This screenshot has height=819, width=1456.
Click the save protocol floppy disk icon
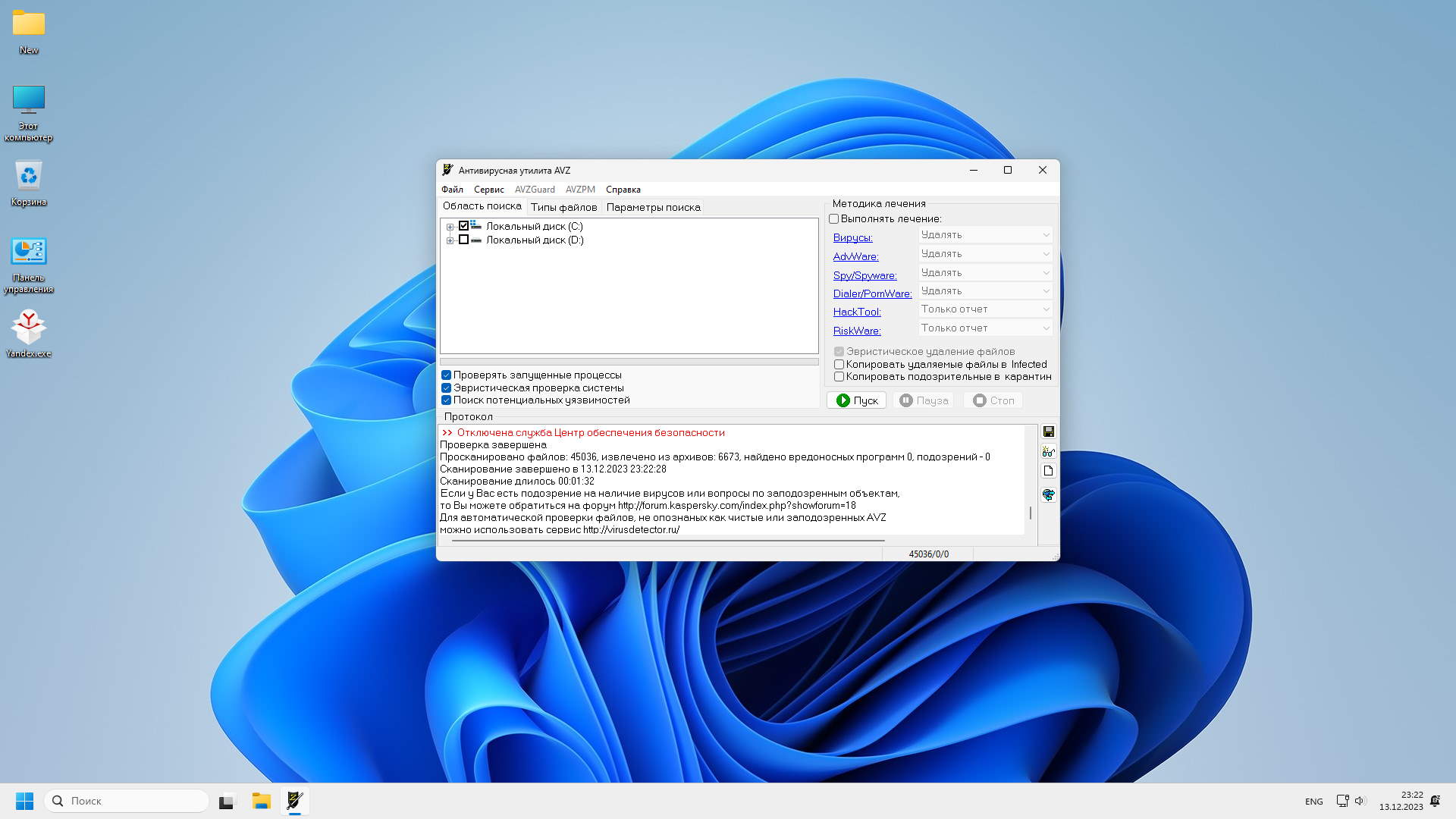click(1048, 431)
